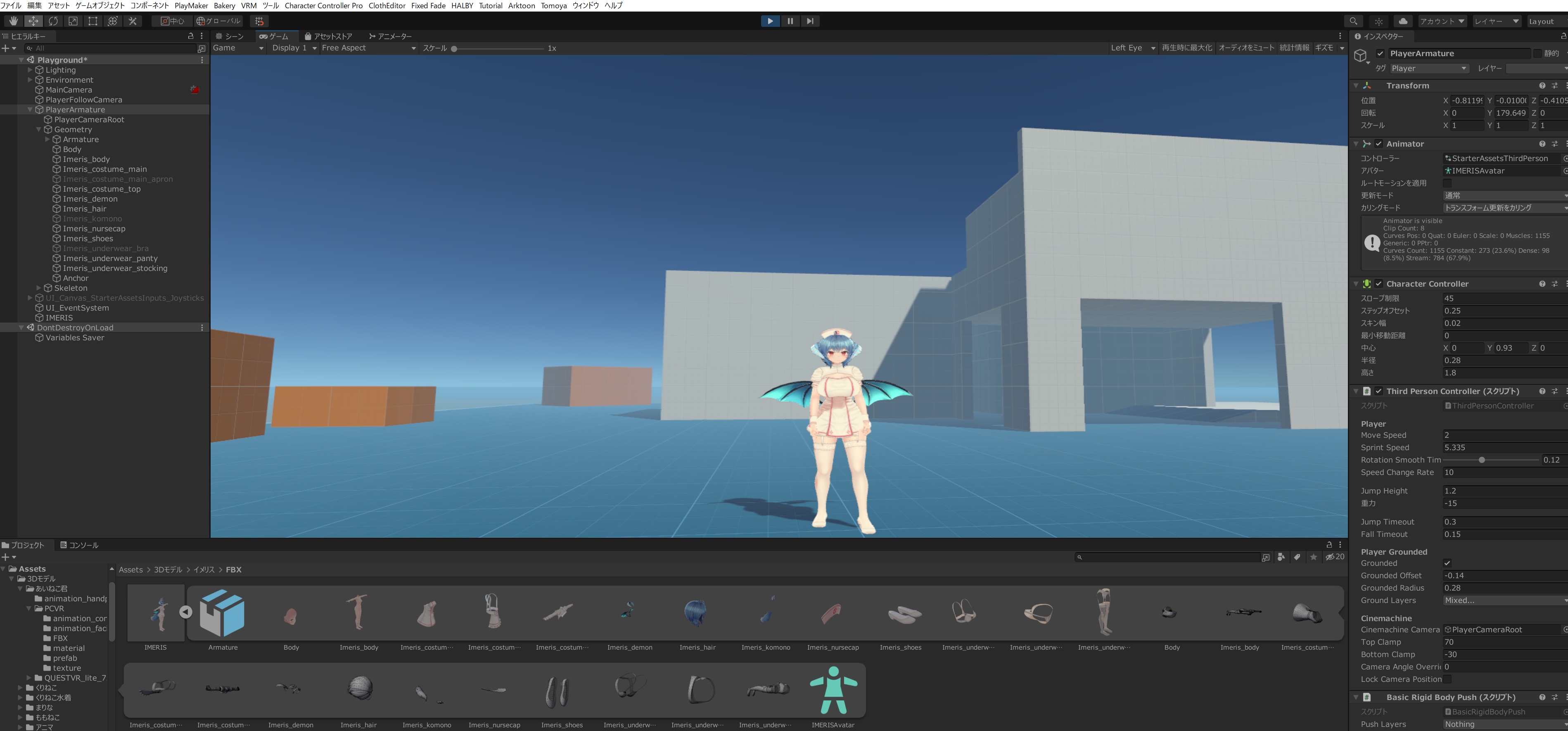
Task: Select the Armature prefab asset thumbnail
Action: click(223, 614)
